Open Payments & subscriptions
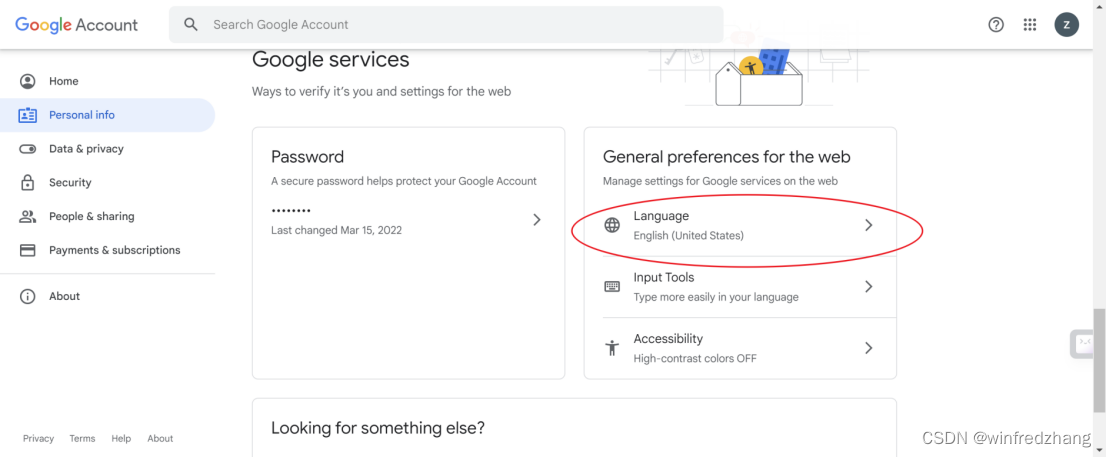This screenshot has height=457, width=1106. click(x=114, y=250)
